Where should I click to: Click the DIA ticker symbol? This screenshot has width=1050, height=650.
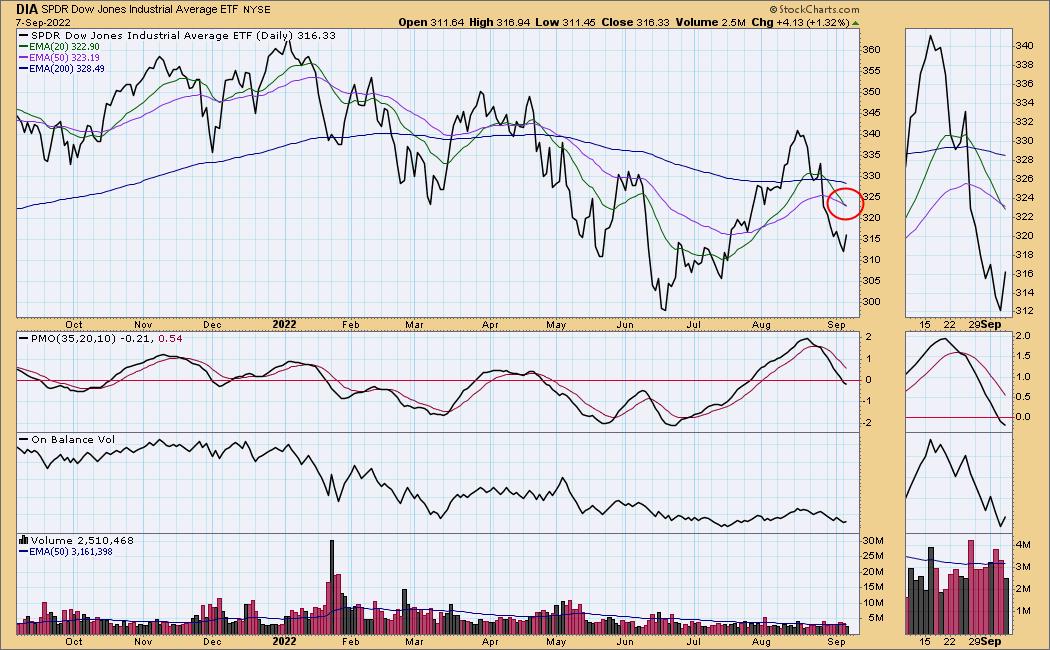coord(27,9)
